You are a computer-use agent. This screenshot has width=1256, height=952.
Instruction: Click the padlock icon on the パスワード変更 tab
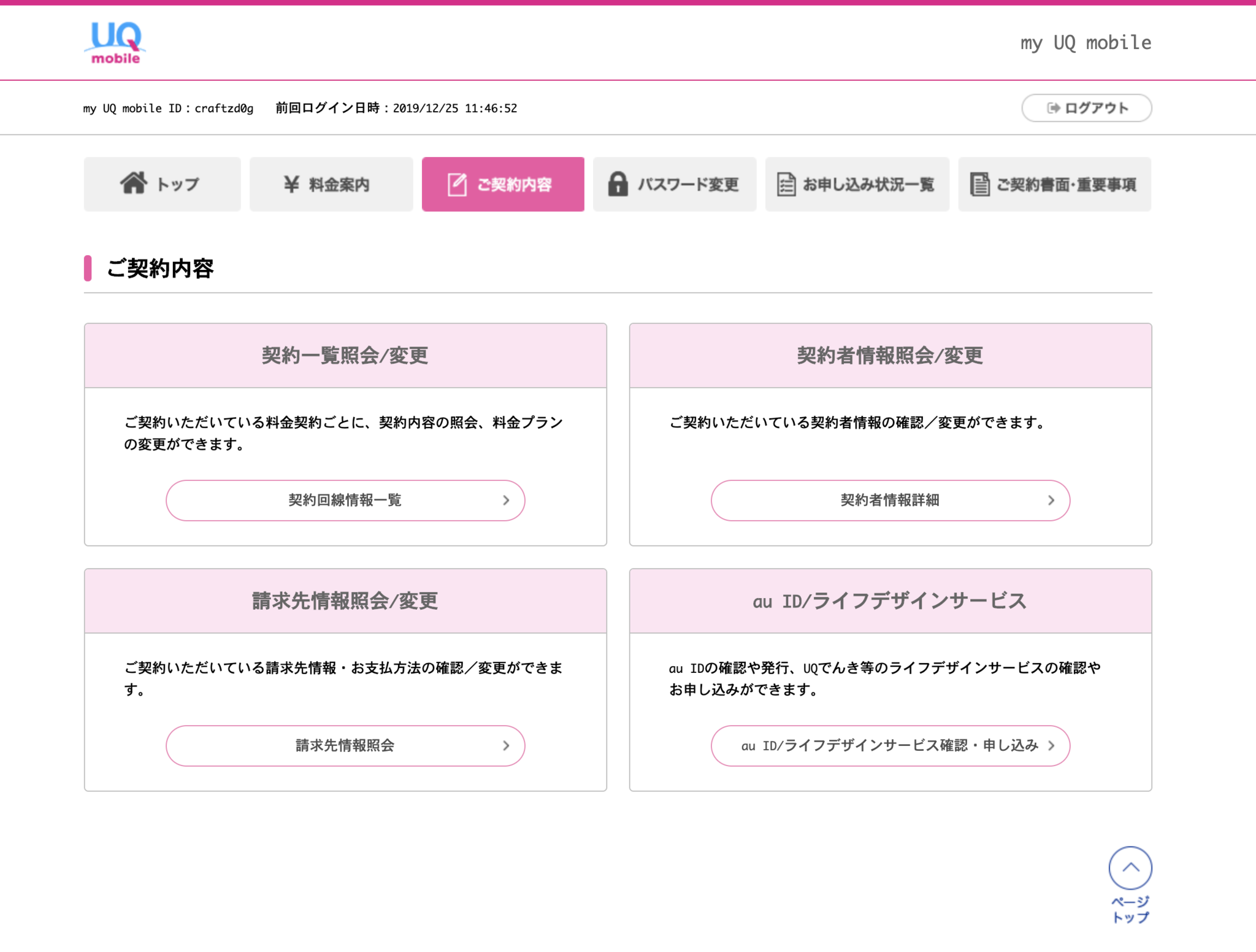pos(618,183)
